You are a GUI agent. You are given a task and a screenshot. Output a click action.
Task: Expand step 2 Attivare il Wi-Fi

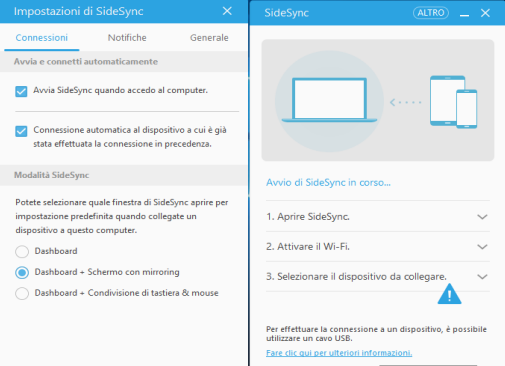378,247
